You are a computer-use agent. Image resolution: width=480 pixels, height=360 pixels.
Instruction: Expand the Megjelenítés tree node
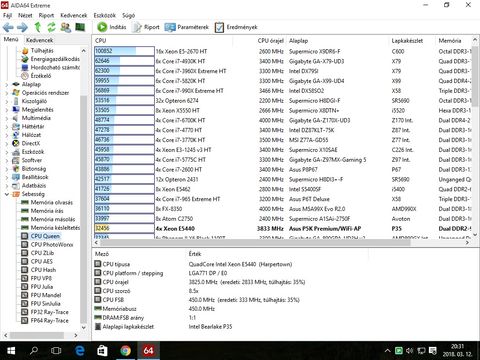pyautogui.click(x=6, y=110)
